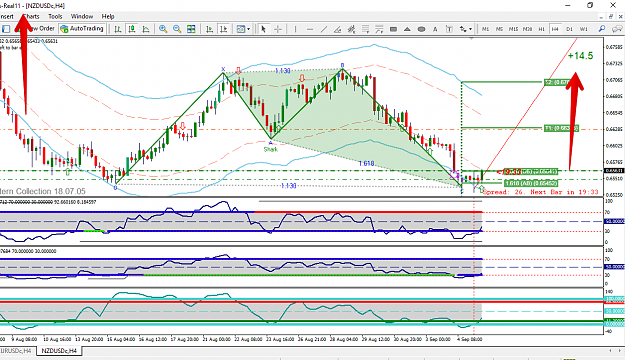This screenshot has width=625, height=360.
Task: Tile chart windows with grid icon
Action: click(x=191, y=29)
